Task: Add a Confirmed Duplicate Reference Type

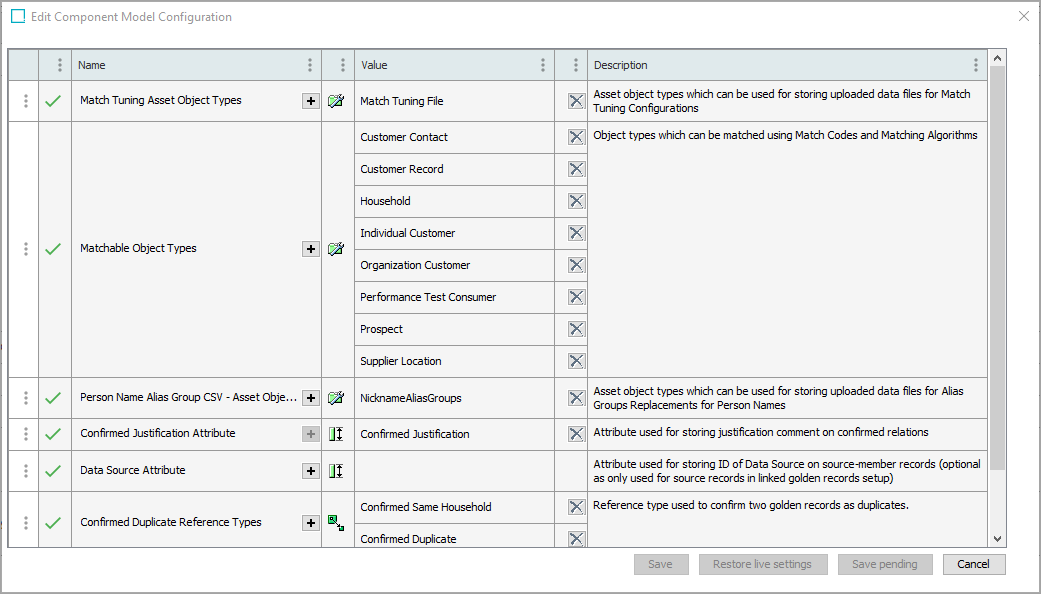Action: coord(311,523)
